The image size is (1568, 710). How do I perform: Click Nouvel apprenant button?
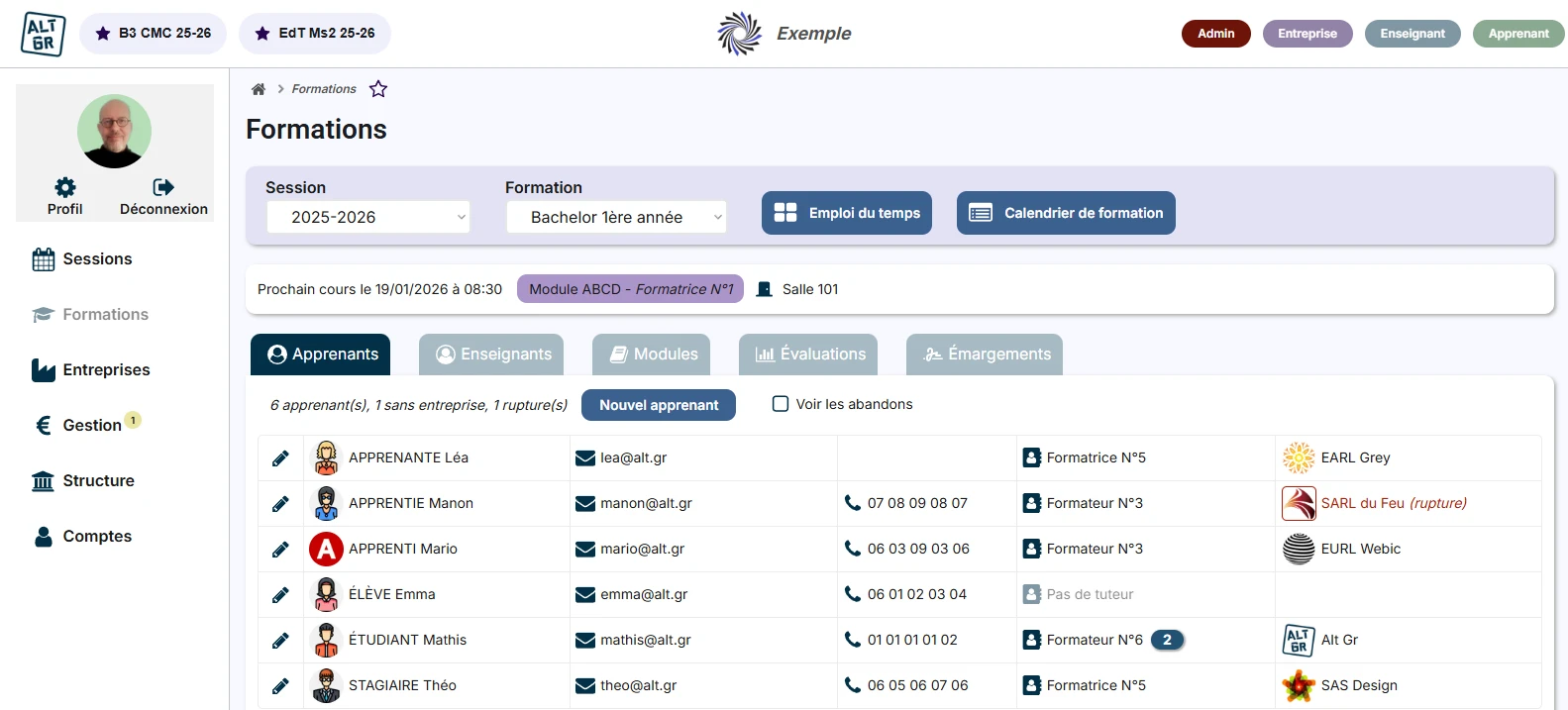click(659, 405)
